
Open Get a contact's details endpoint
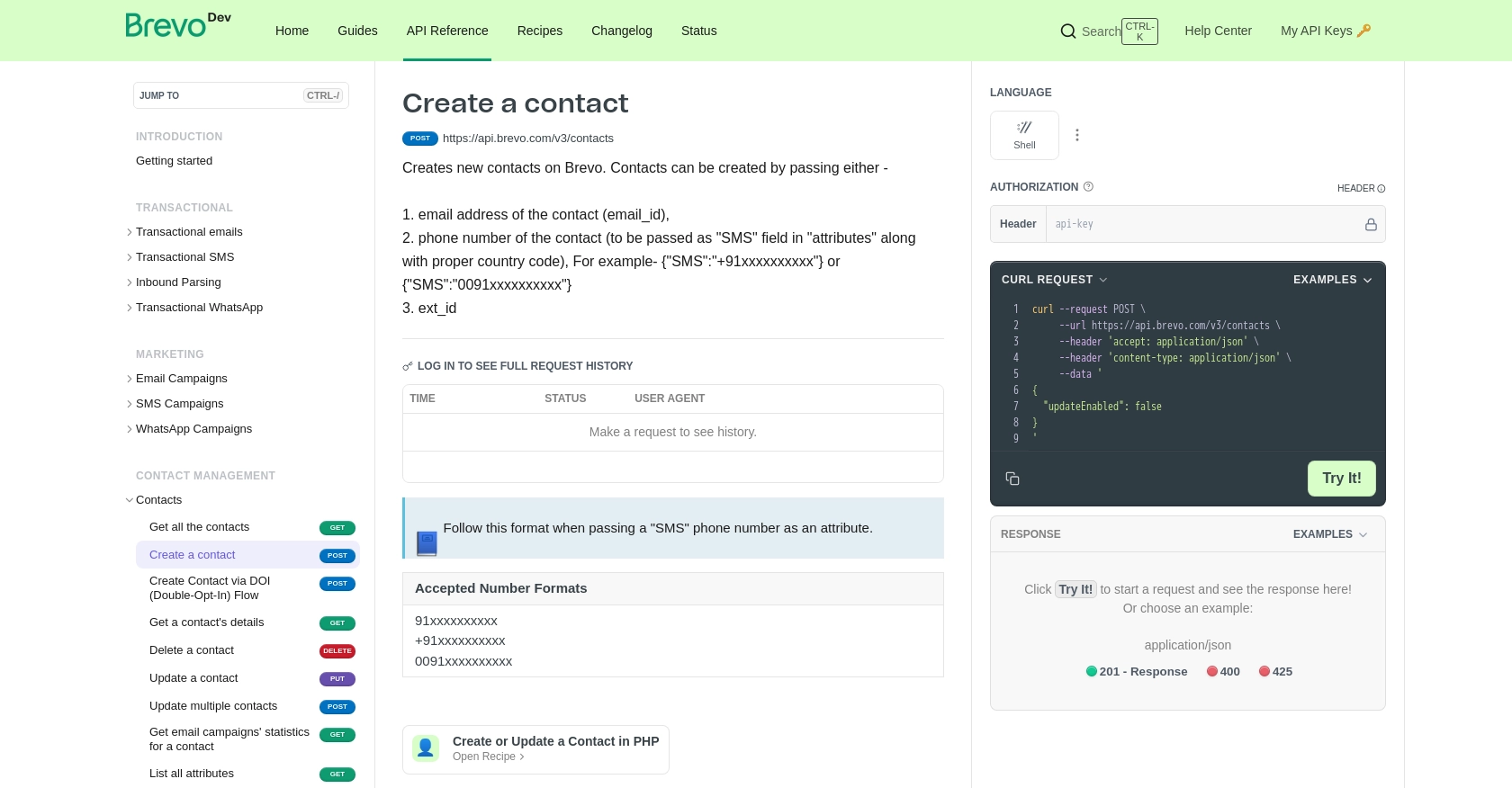tap(207, 622)
